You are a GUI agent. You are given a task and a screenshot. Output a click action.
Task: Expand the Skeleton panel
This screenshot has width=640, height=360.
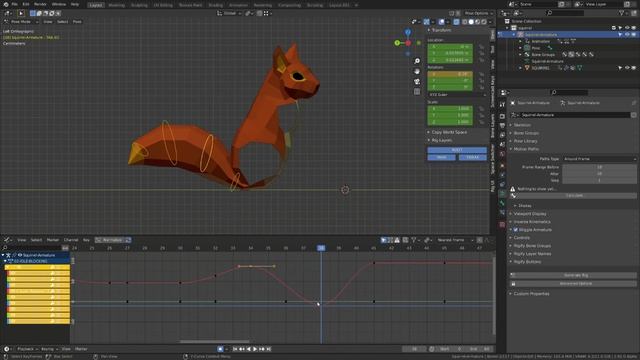tap(522, 125)
